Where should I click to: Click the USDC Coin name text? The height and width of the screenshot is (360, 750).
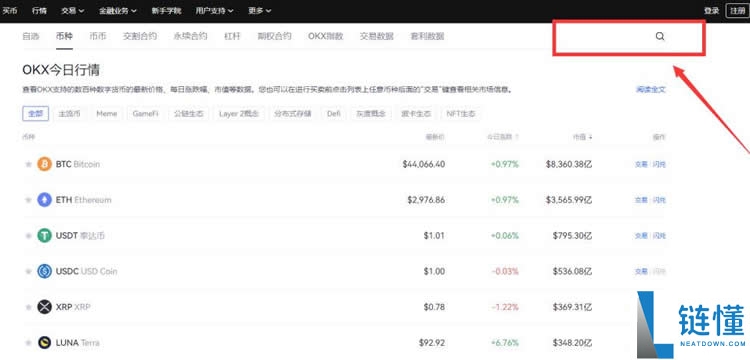tap(99, 272)
